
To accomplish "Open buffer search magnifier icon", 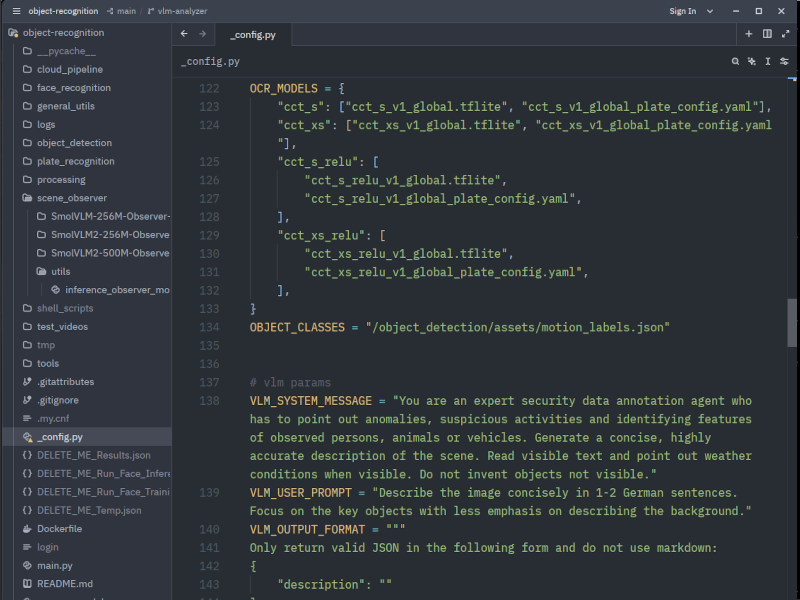I will [735, 61].
